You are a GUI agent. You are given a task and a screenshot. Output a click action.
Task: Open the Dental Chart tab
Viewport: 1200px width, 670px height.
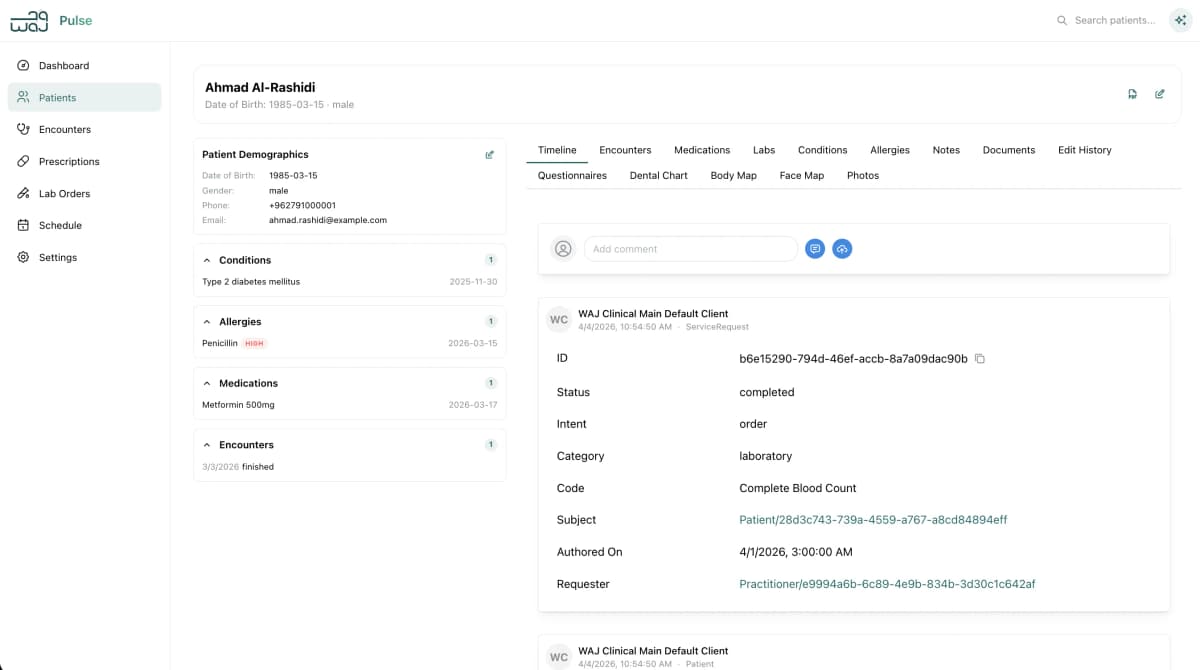point(658,175)
